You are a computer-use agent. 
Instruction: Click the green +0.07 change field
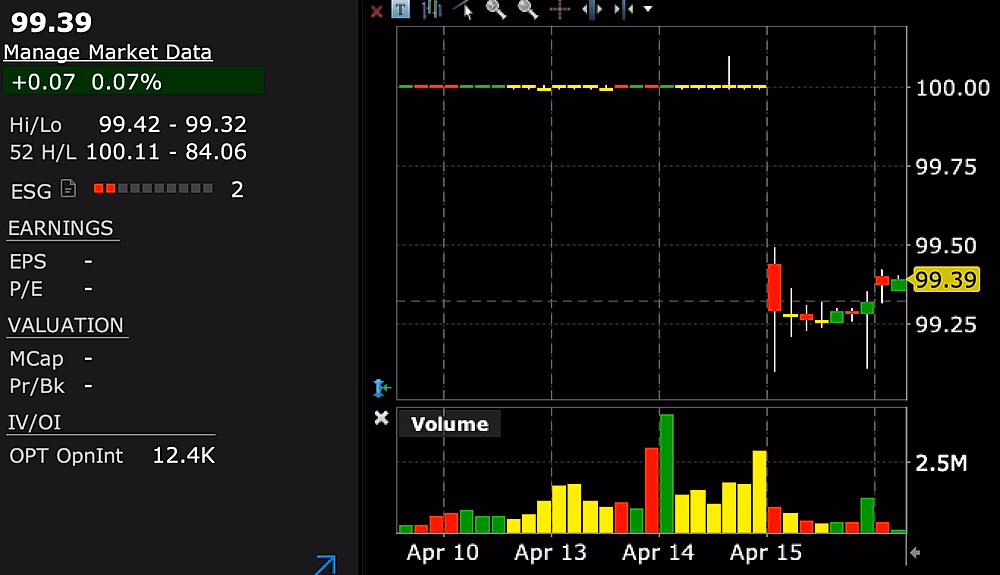(x=133, y=82)
